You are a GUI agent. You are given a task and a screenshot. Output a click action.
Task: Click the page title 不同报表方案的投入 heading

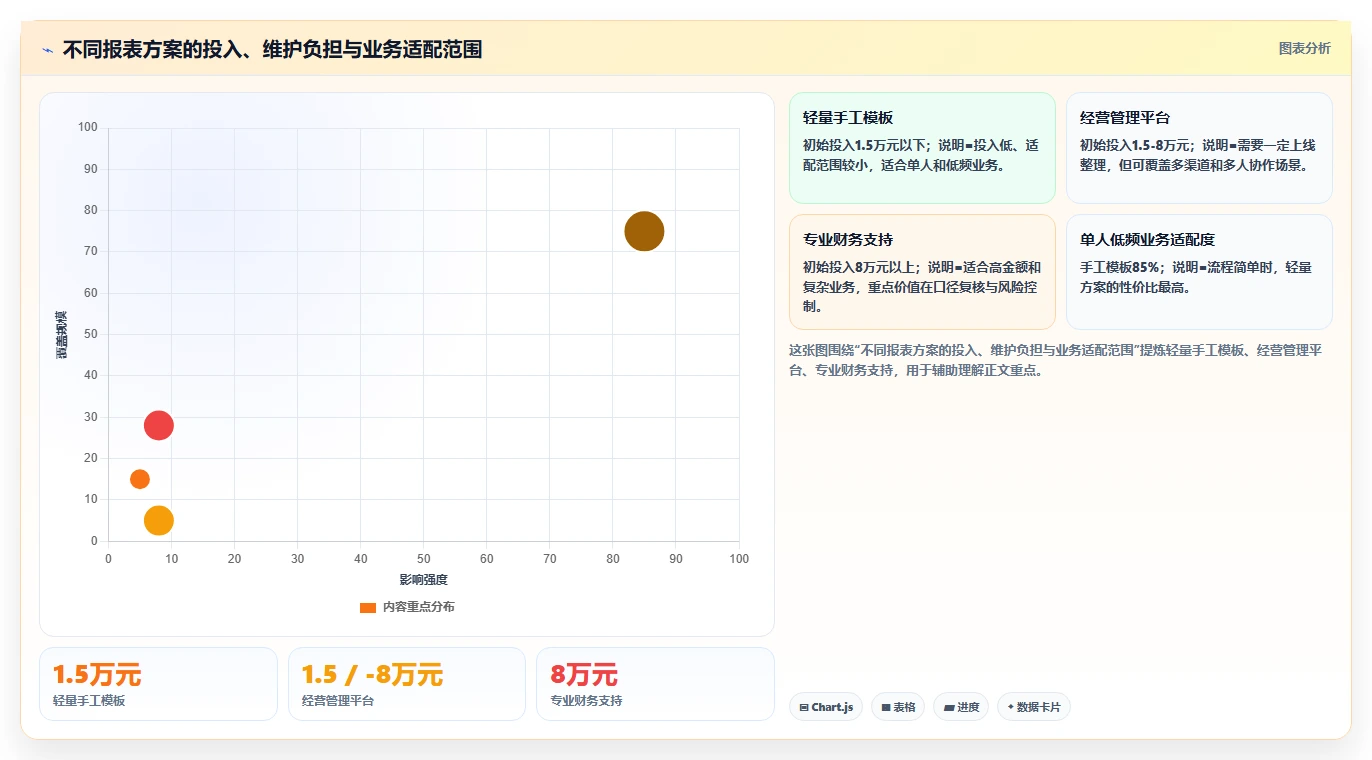[272, 49]
